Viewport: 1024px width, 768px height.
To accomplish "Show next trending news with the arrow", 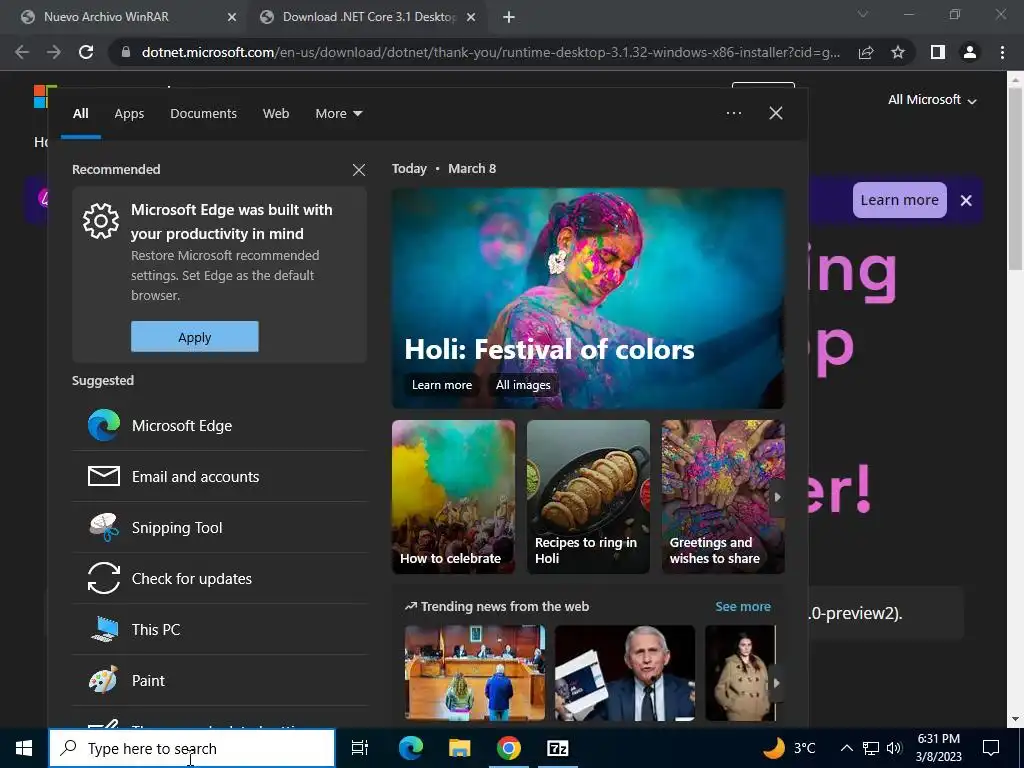I will (x=776, y=683).
